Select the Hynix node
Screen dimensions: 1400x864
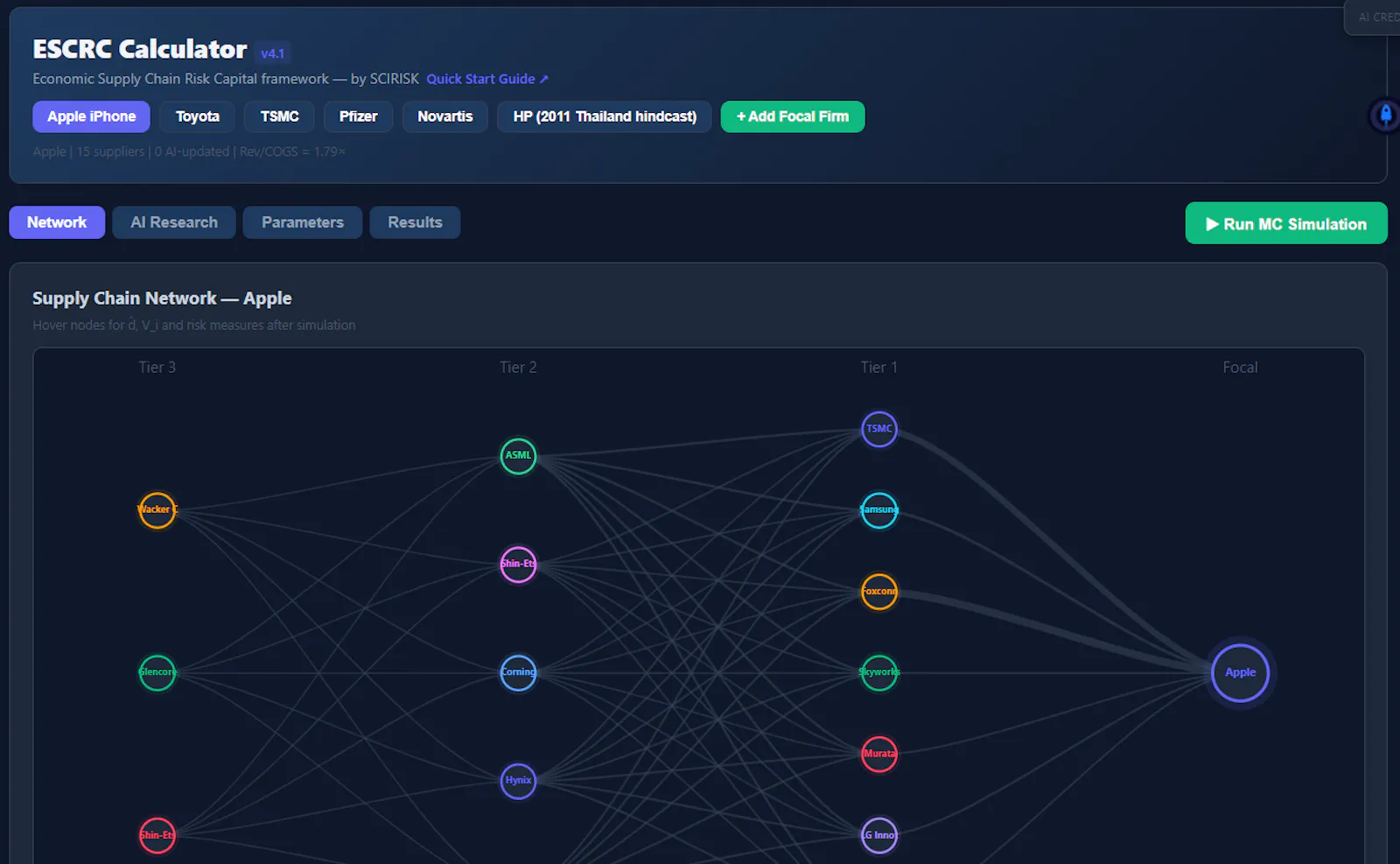[x=518, y=780]
